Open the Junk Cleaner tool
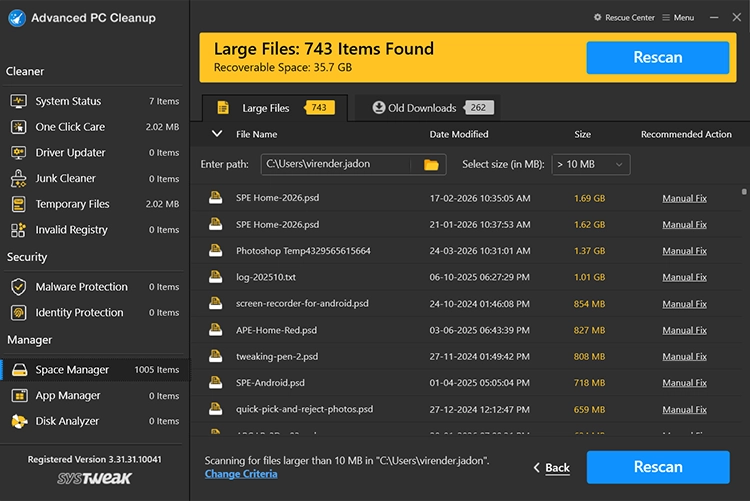 click(x=66, y=178)
